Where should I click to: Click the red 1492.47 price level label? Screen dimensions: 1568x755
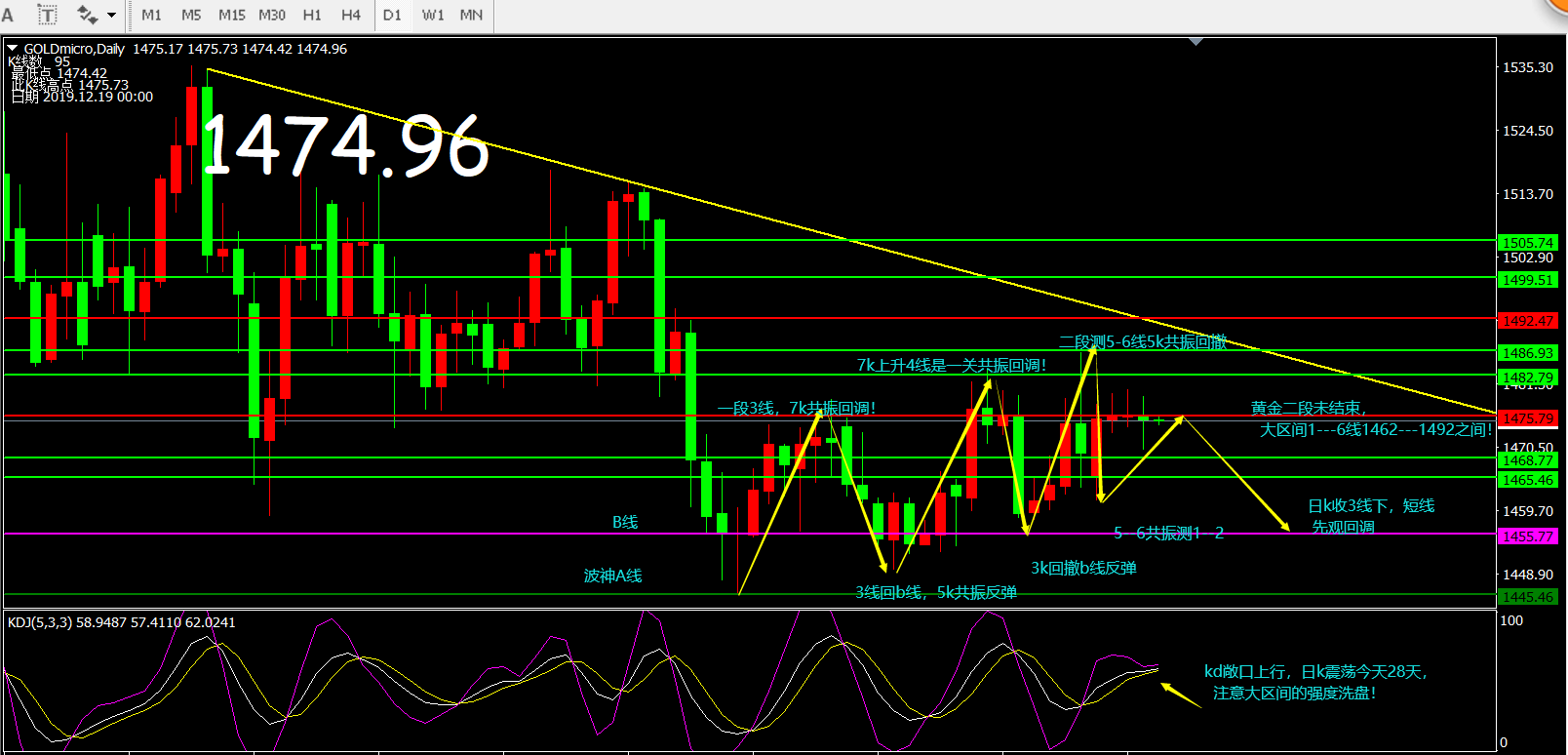coord(1527,320)
